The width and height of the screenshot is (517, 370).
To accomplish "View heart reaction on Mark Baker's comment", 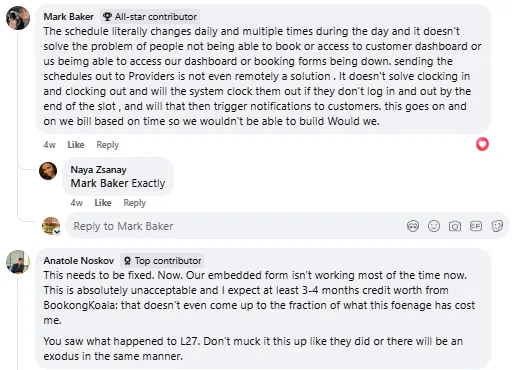I will coord(482,144).
